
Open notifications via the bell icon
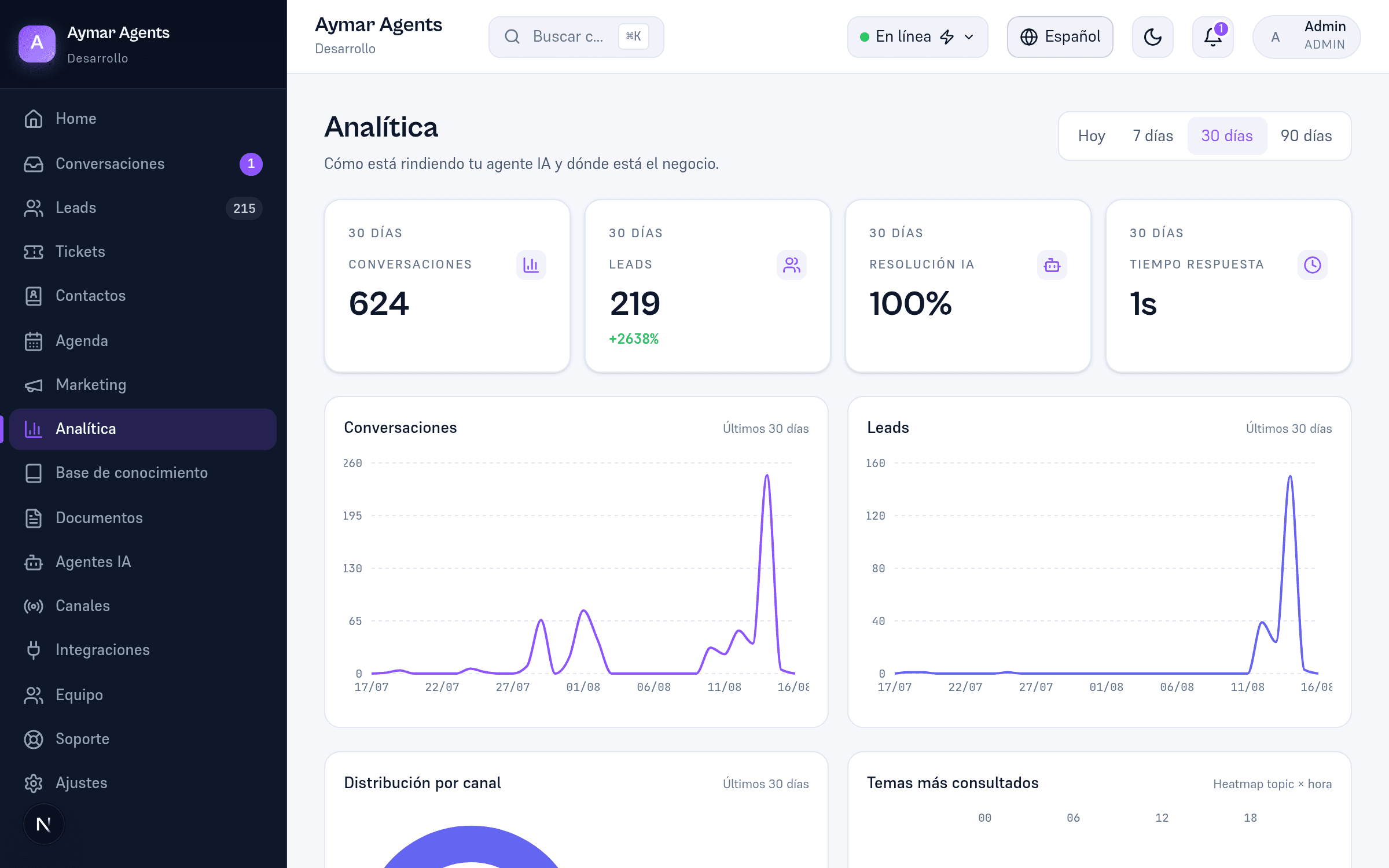click(x=1213, y=37)
